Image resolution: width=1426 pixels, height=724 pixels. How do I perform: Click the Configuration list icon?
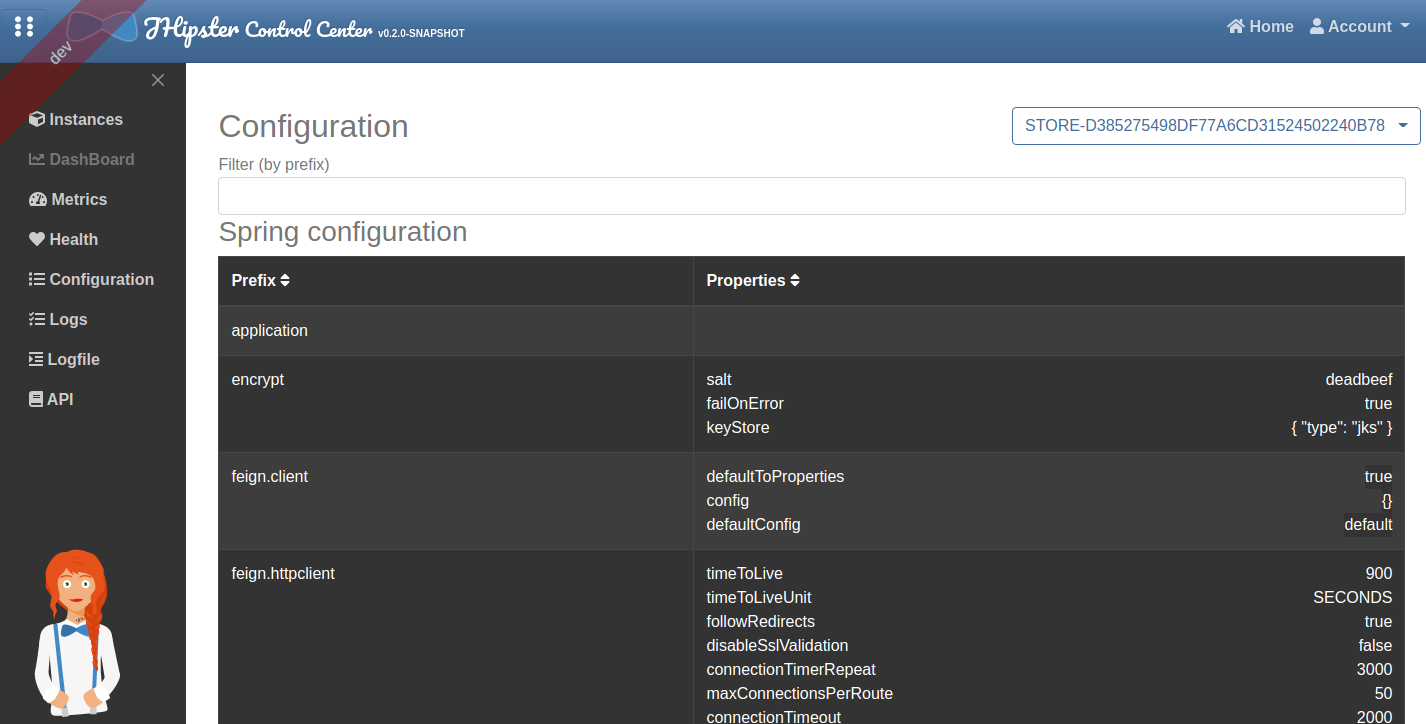pos(37,280)
